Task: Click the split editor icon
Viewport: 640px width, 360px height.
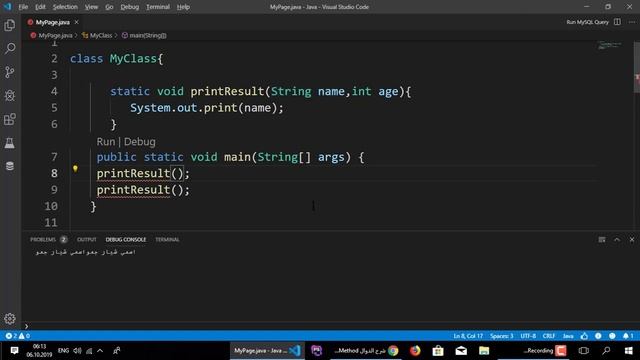Action: (617, 22)
